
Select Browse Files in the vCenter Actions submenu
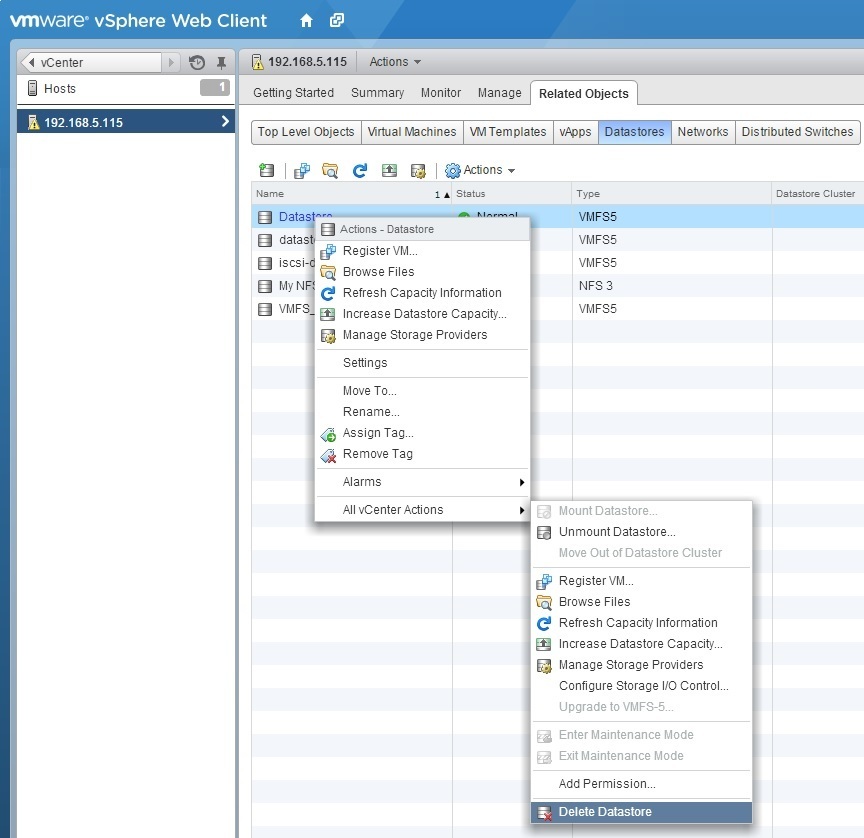[x=641, y=602]
